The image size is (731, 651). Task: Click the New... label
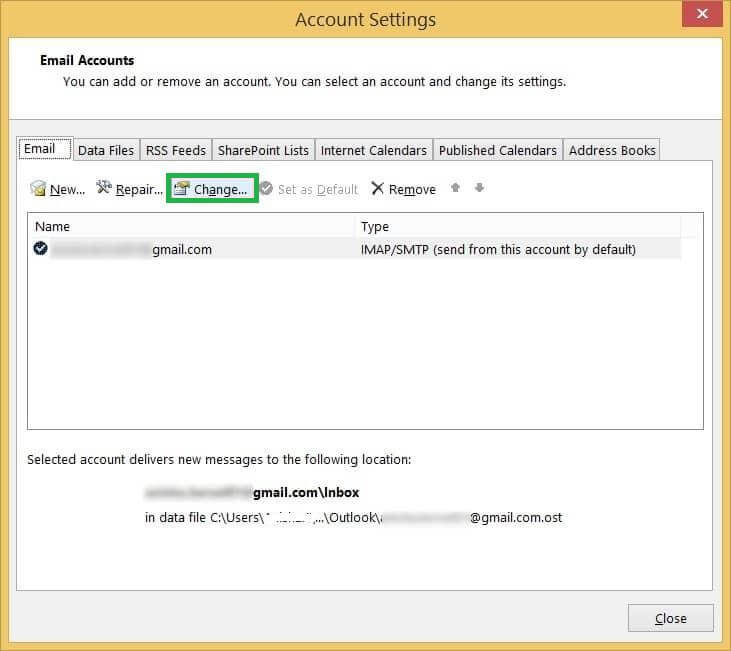pyautogui.click(x=68, y=189)
